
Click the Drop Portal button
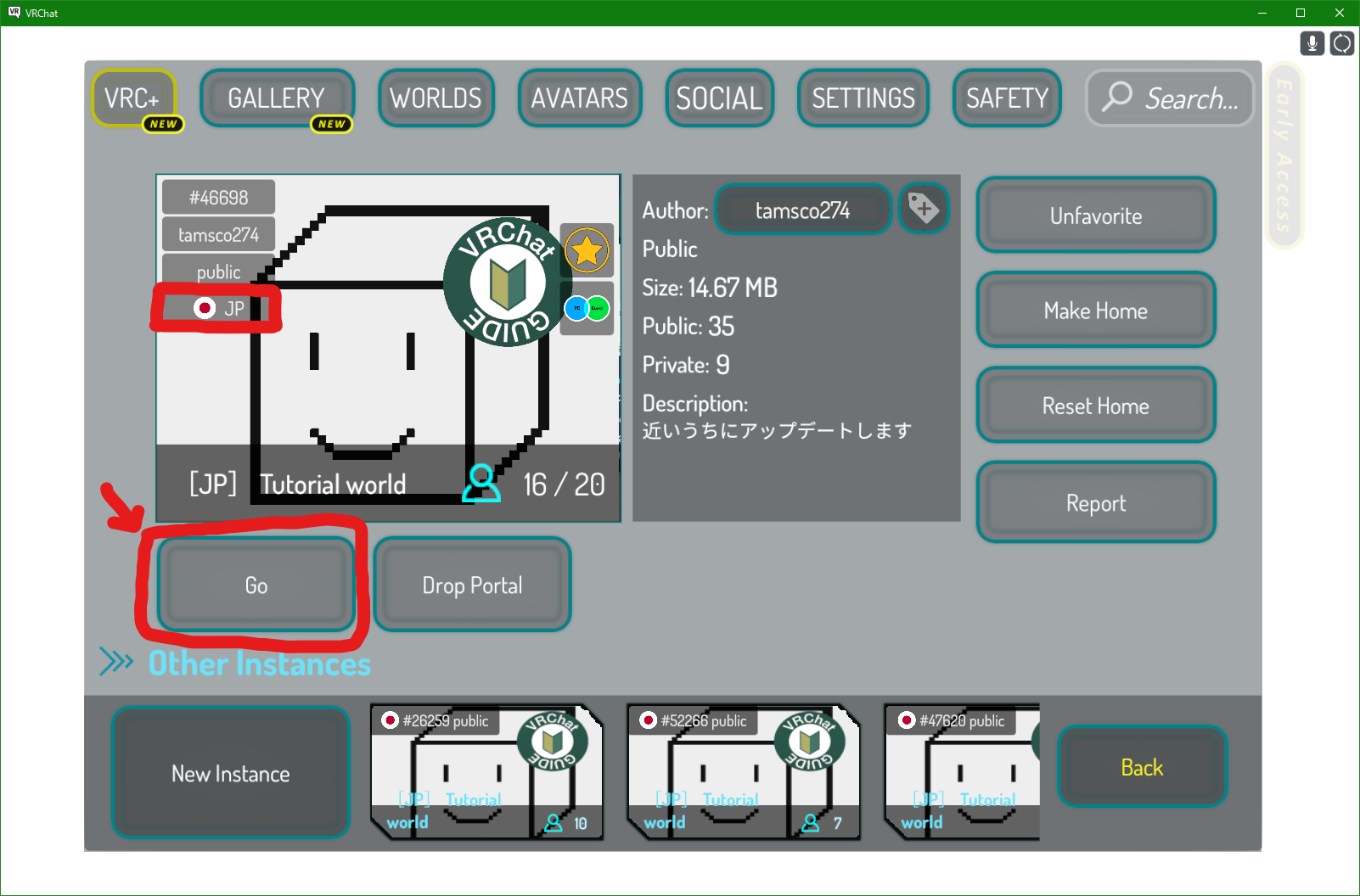472,585
